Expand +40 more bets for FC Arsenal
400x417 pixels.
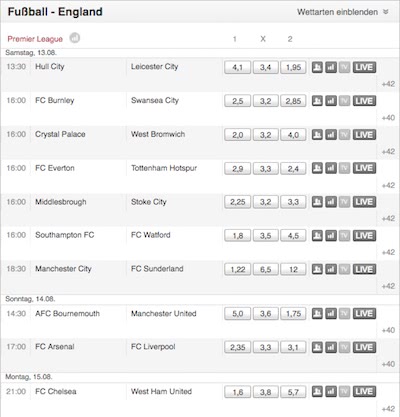[388, 364]
